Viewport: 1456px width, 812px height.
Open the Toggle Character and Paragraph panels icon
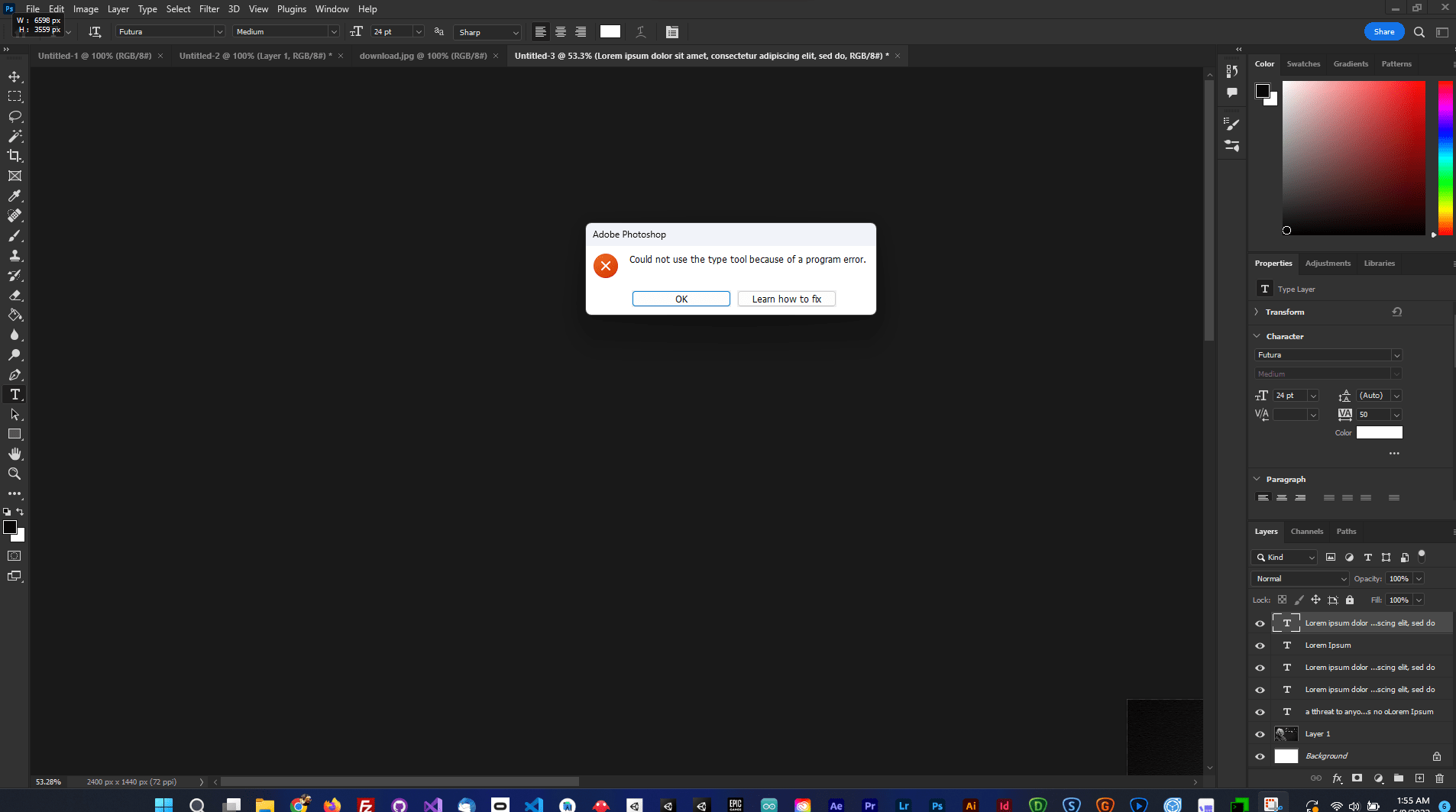[x=671, y=31]
